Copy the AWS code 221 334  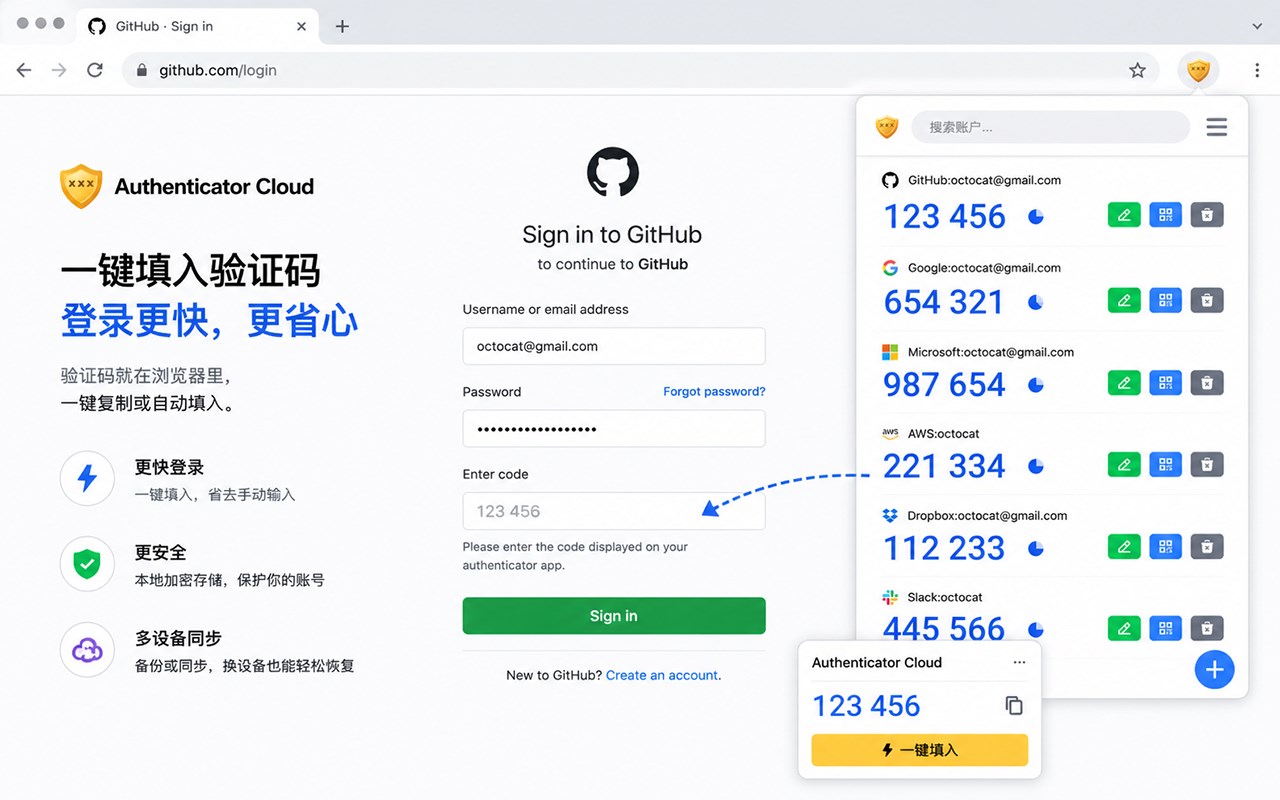[944, 466]
